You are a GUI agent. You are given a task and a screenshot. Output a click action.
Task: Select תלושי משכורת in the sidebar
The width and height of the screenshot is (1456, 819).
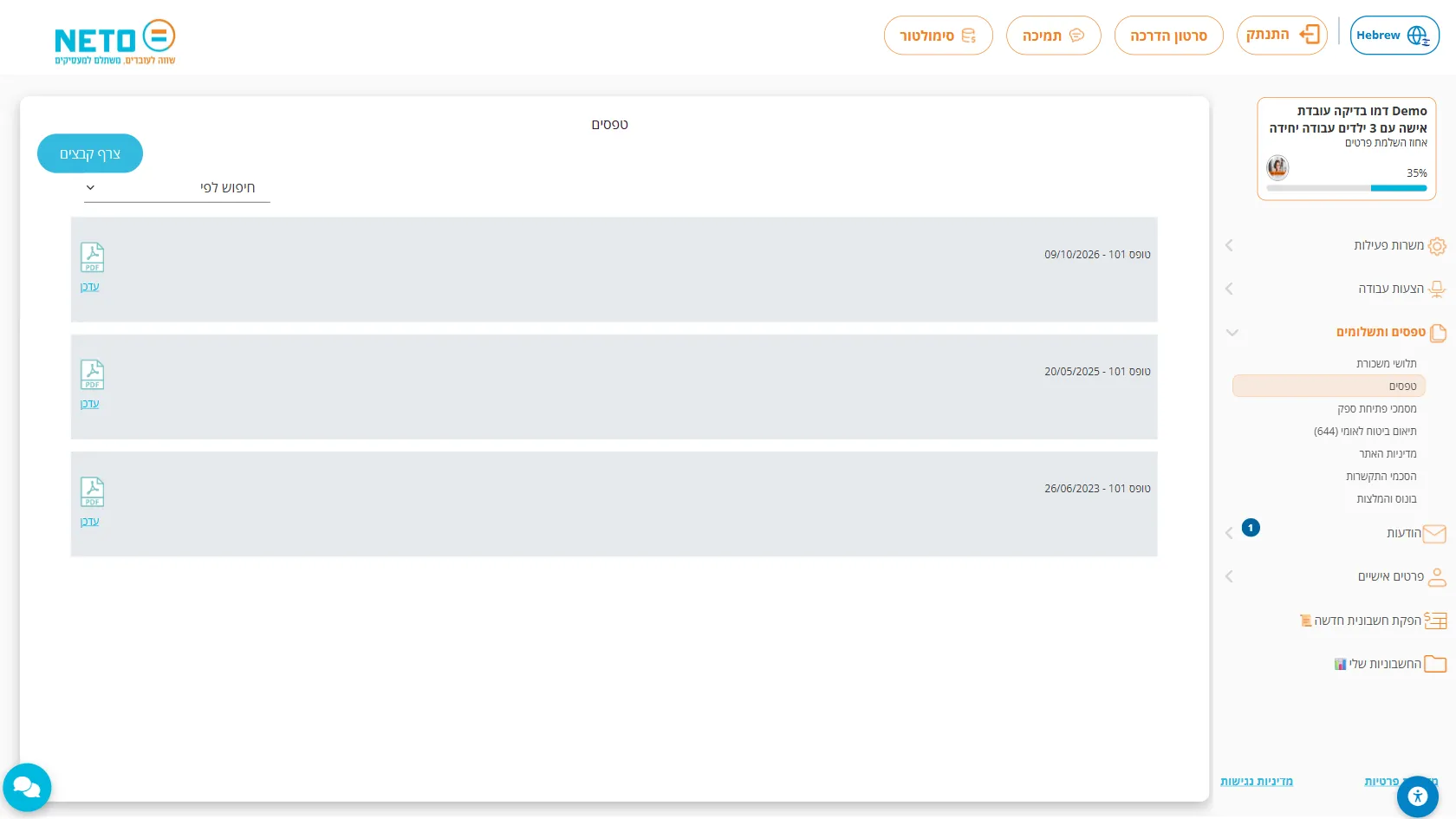pos(1387,364)
